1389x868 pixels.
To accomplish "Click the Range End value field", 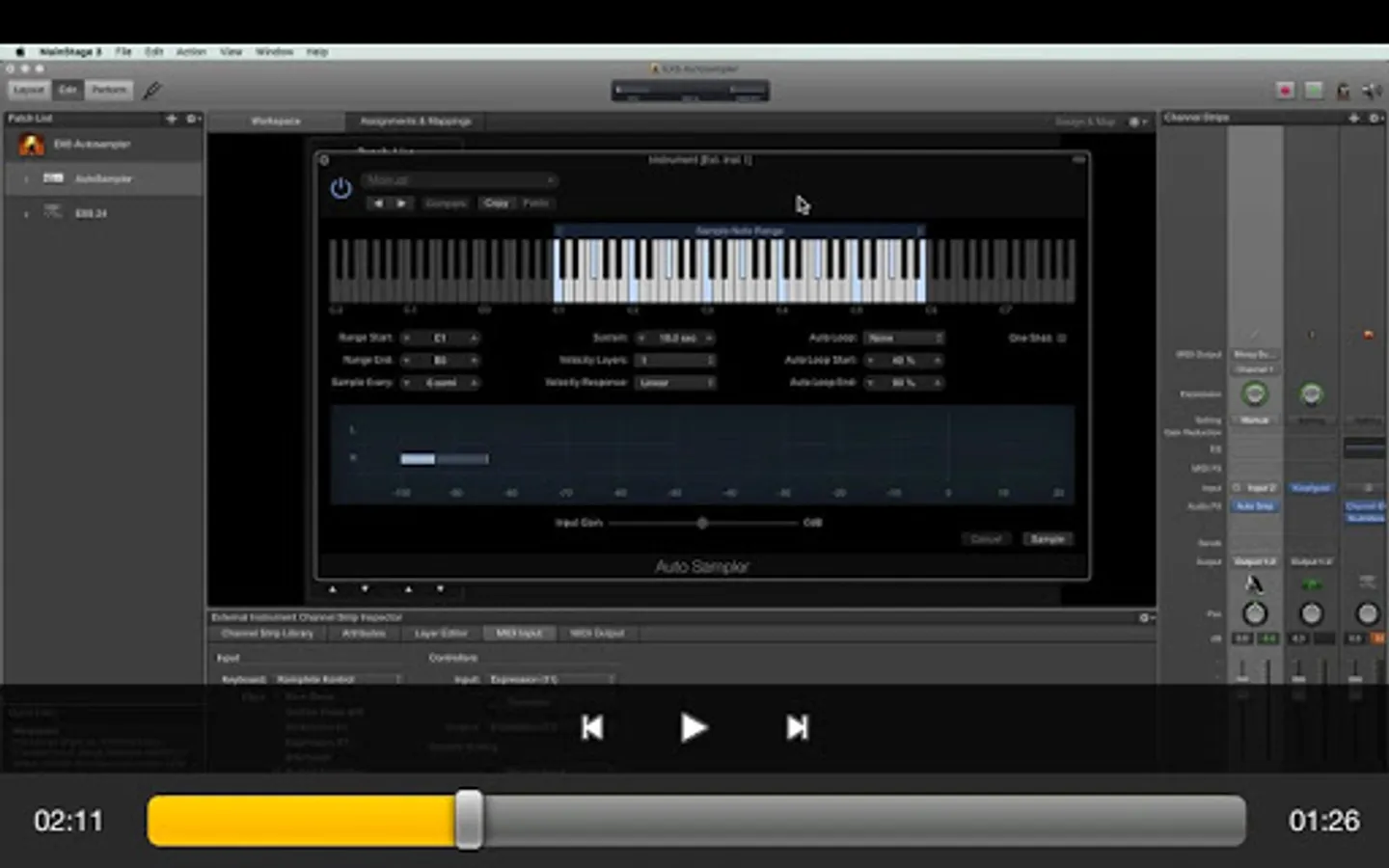I will coord(440,361).
